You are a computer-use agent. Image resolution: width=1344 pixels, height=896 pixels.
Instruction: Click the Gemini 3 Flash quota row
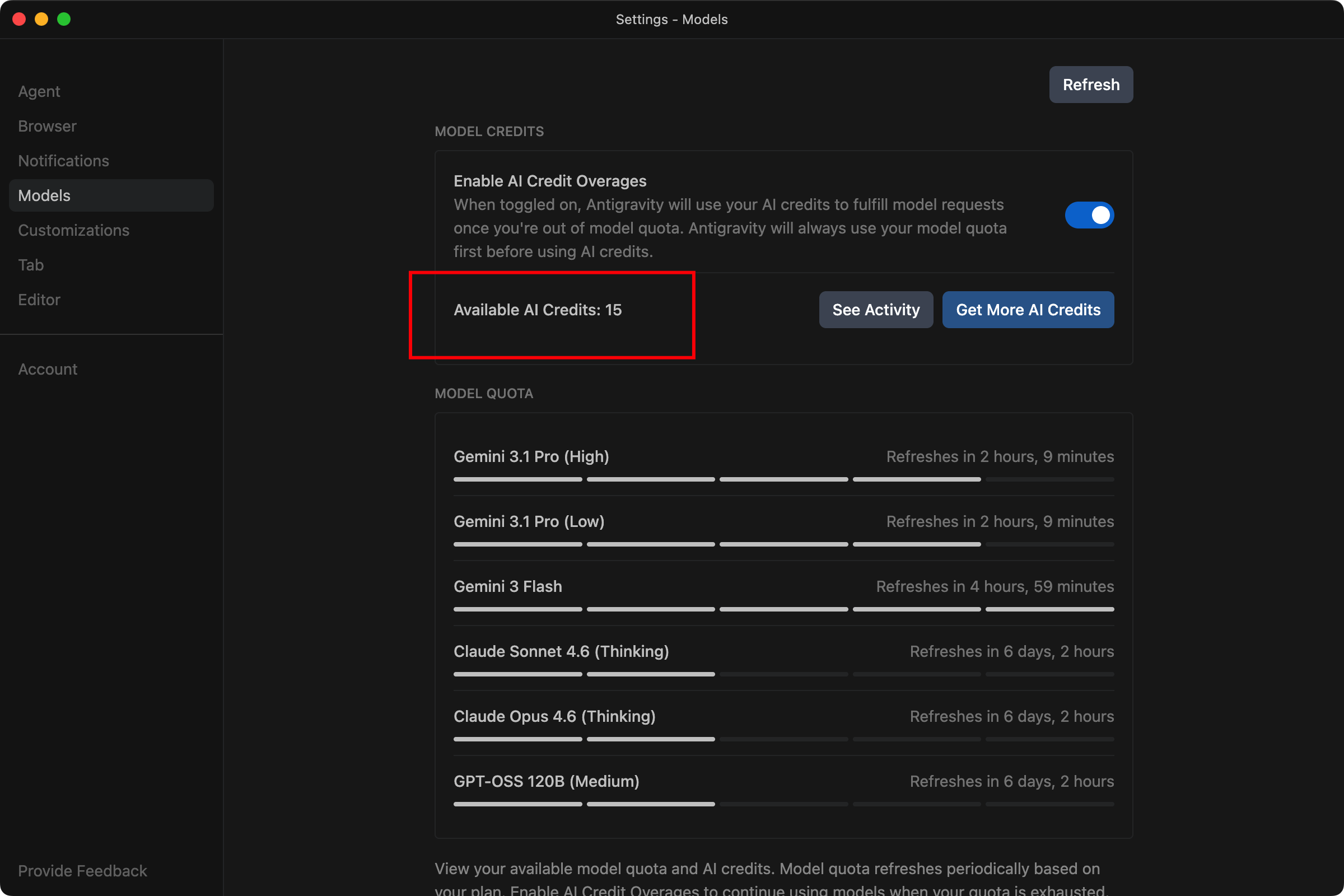tap(783, 593)
